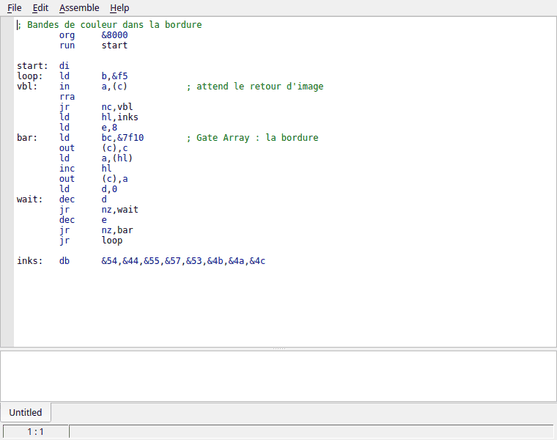Click the status bar message field
The height and width of the screenshot is (440, 557).
312,432
